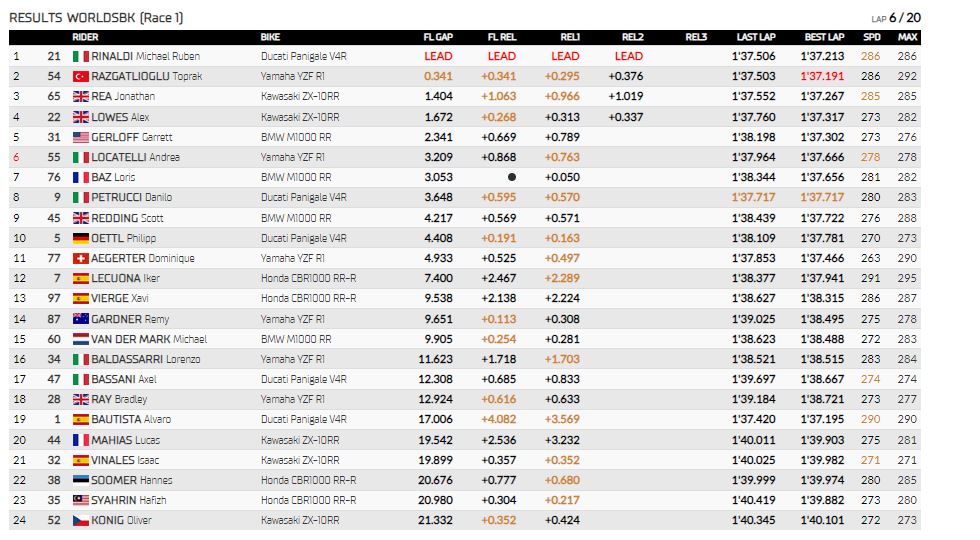Click last lap time 1'40.419
980x540 pixels.
[x=753, y=500]
